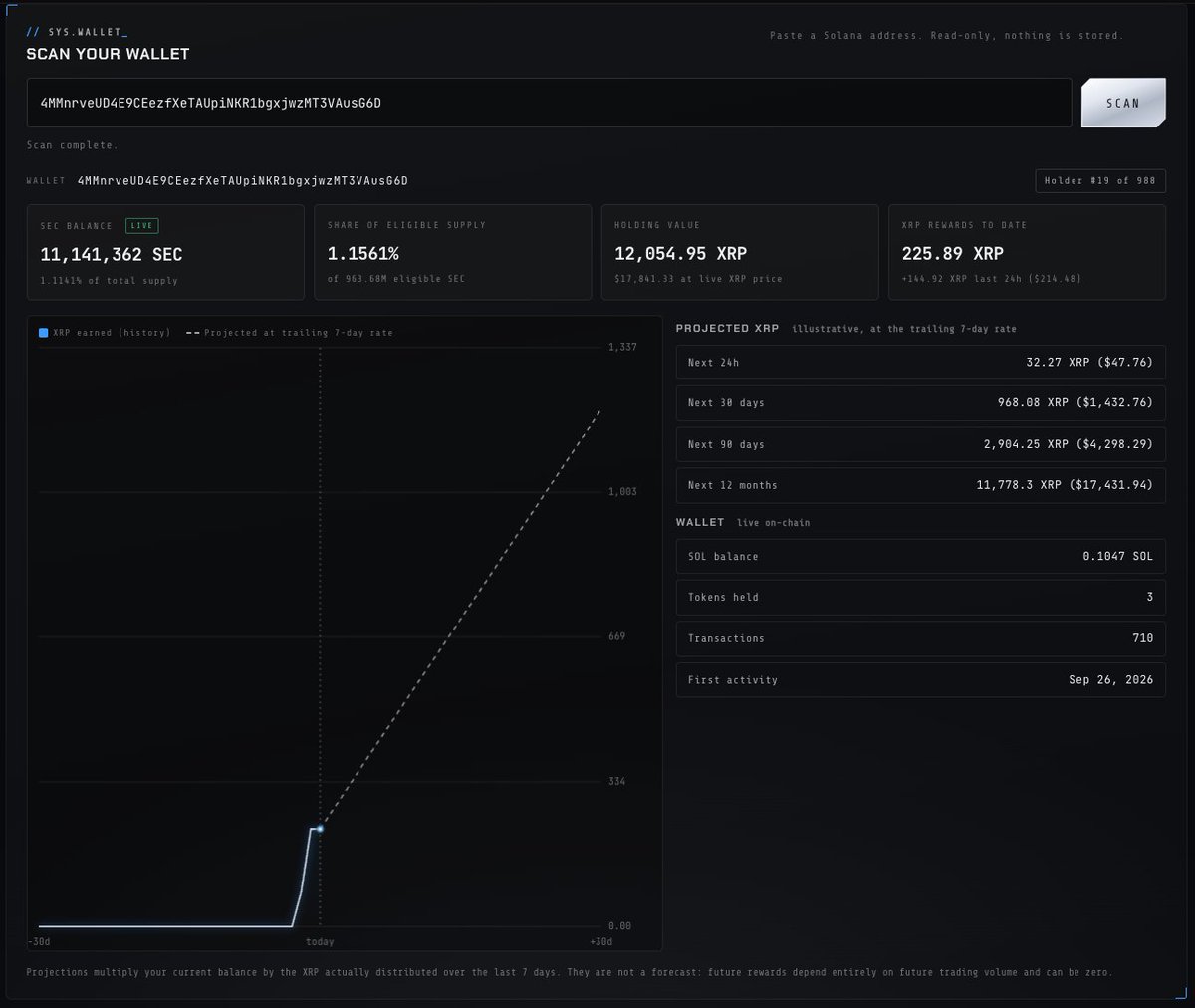Select the 11,141,362 SEC balance value

(x=112, y=255)
